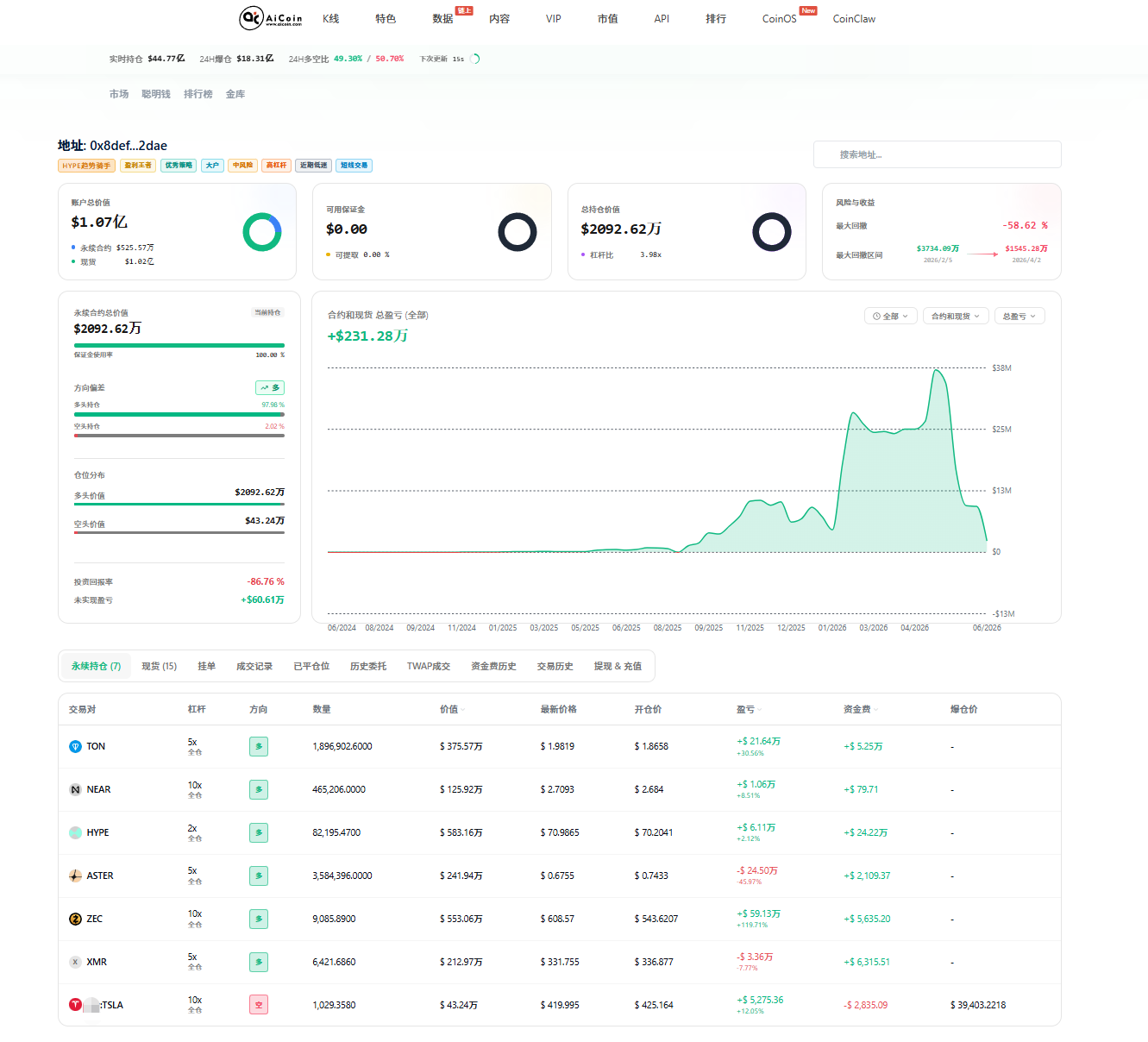Open the 历史委托 tab
Viewport: 1148px width, 1042px height.
[368, 666]
